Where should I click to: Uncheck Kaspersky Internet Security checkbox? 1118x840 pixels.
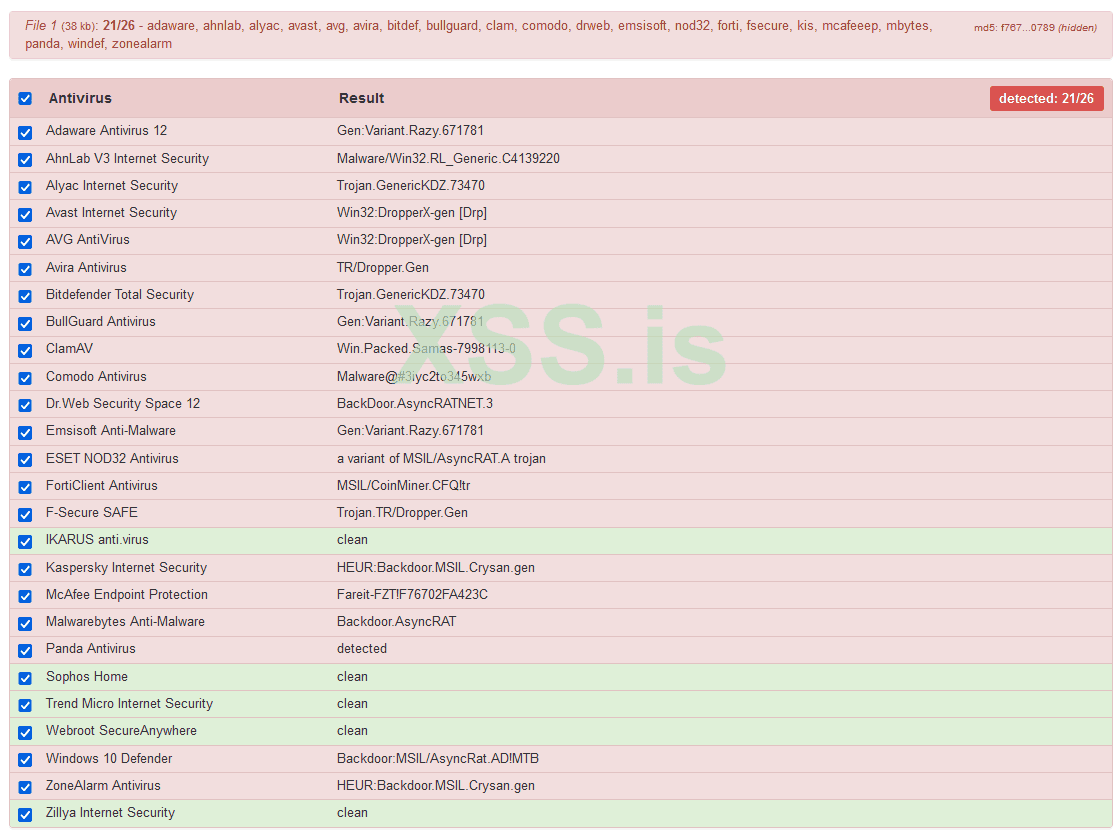click(x=25, y=569)
